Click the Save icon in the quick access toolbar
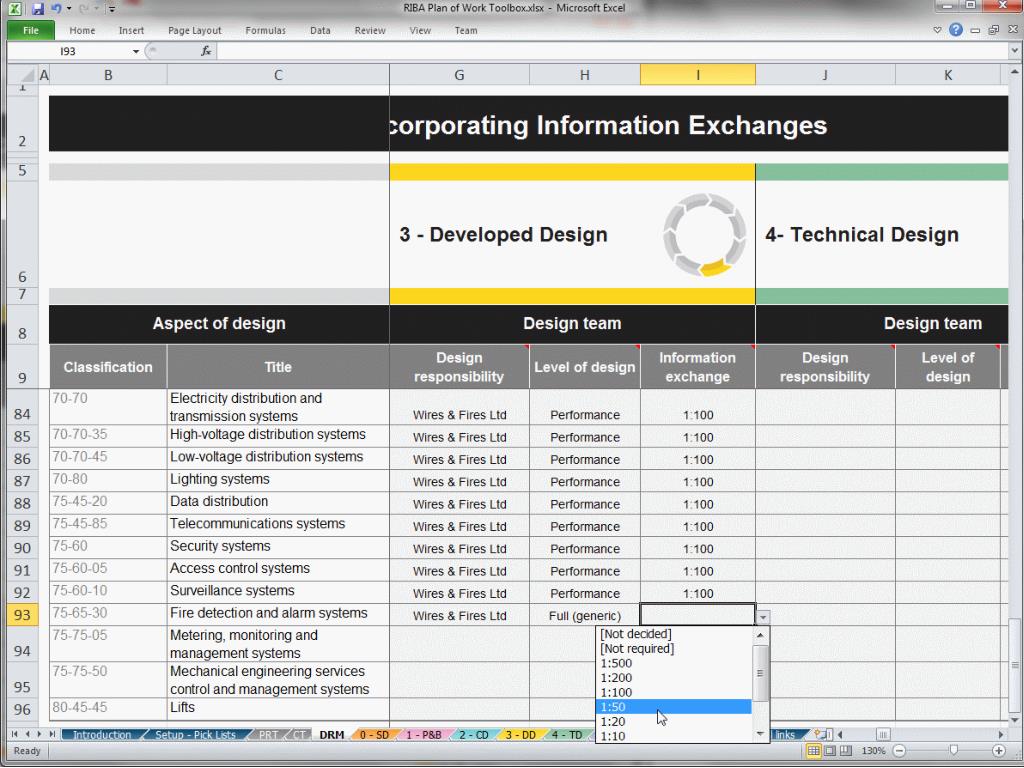 pos(37,8)
